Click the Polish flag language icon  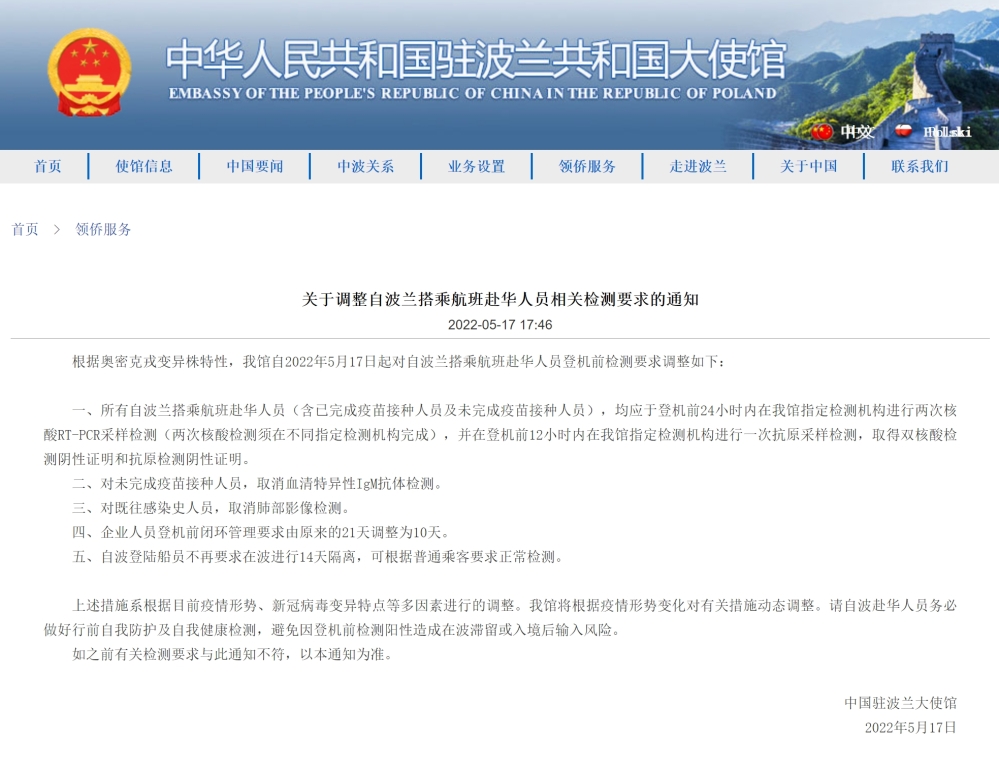pos(903,131)
